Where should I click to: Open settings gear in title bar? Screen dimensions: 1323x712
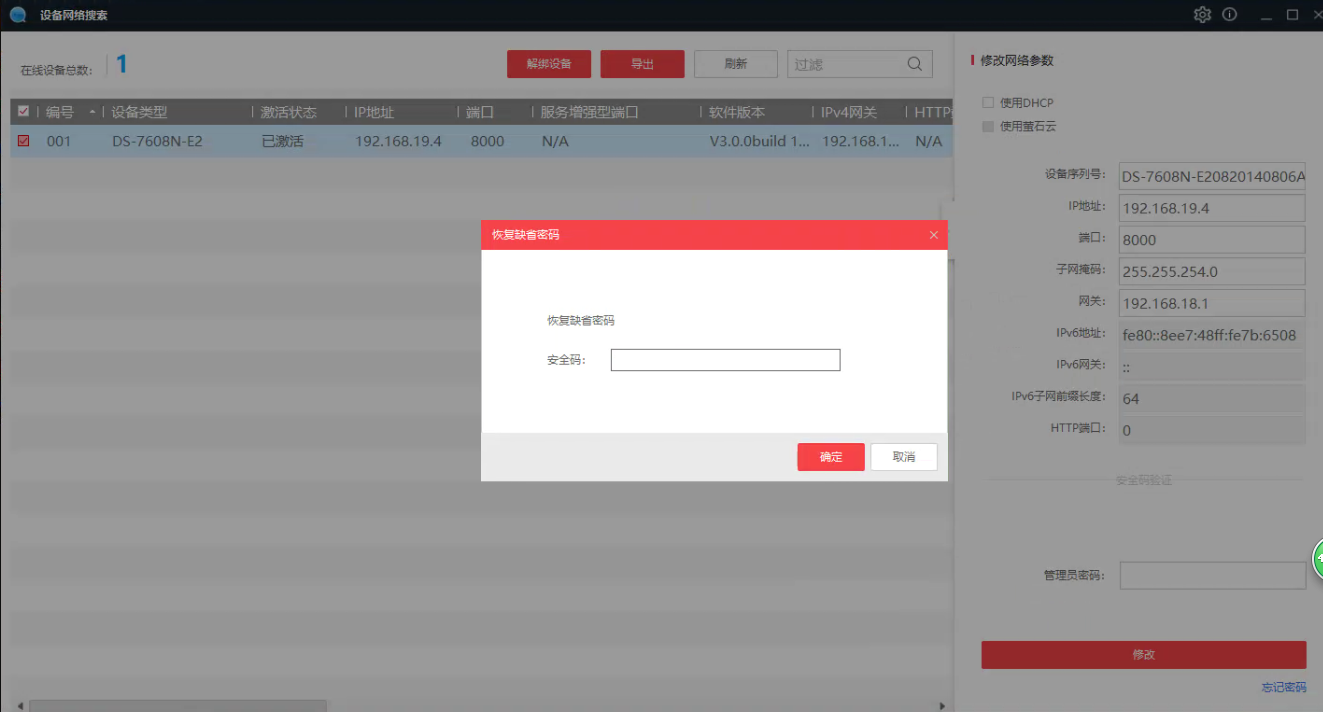[1202, 15]
